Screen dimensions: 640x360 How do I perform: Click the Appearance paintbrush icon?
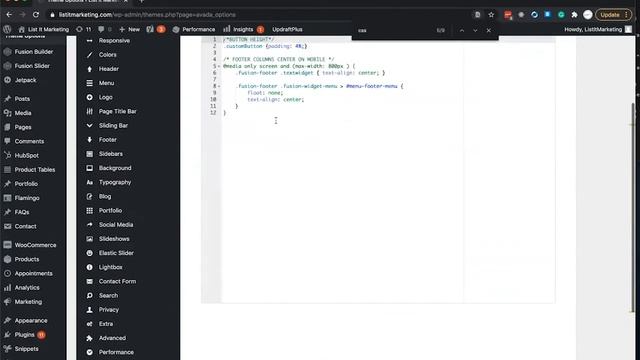(x=7, y=320)
